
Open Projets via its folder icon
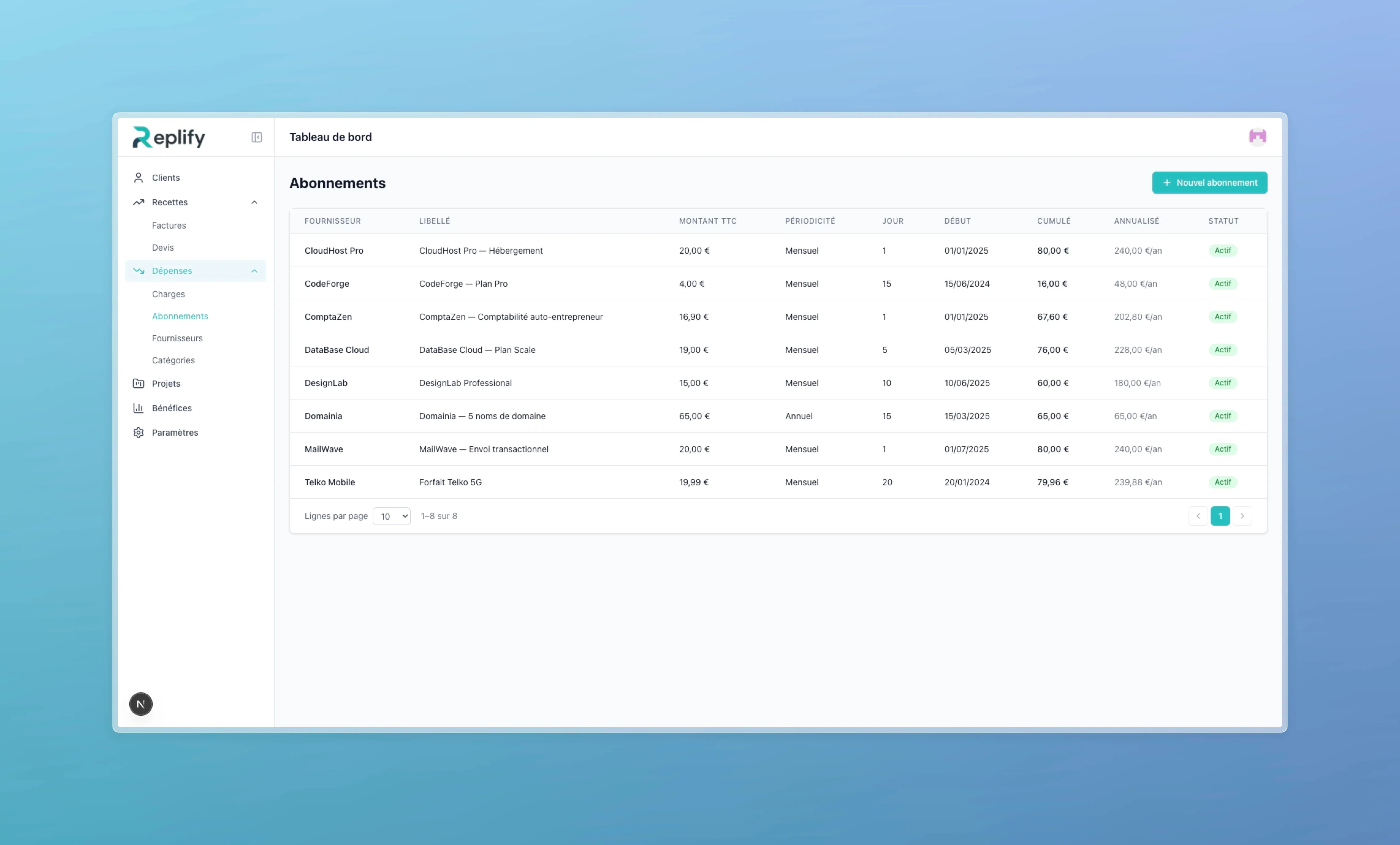tap(138, 383)
